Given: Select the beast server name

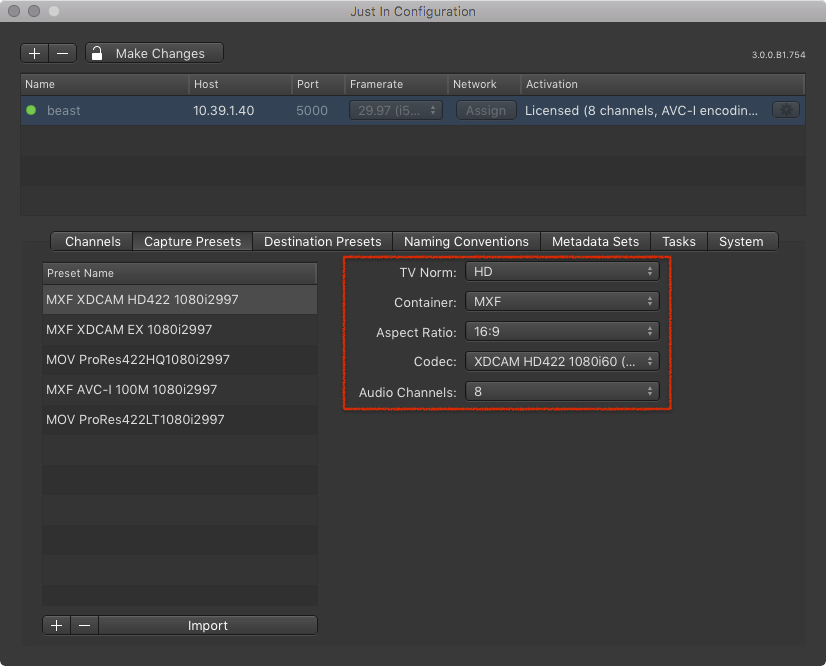Looking at the screenshot, I should 64,111.
